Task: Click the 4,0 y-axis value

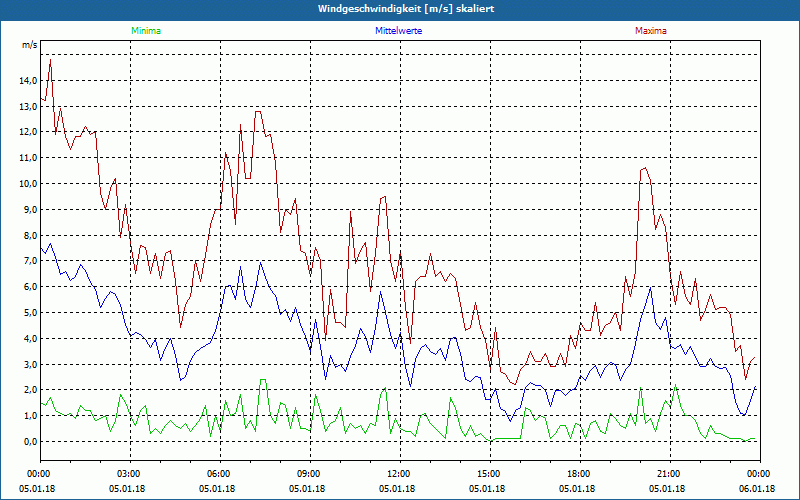Action: 30,339
